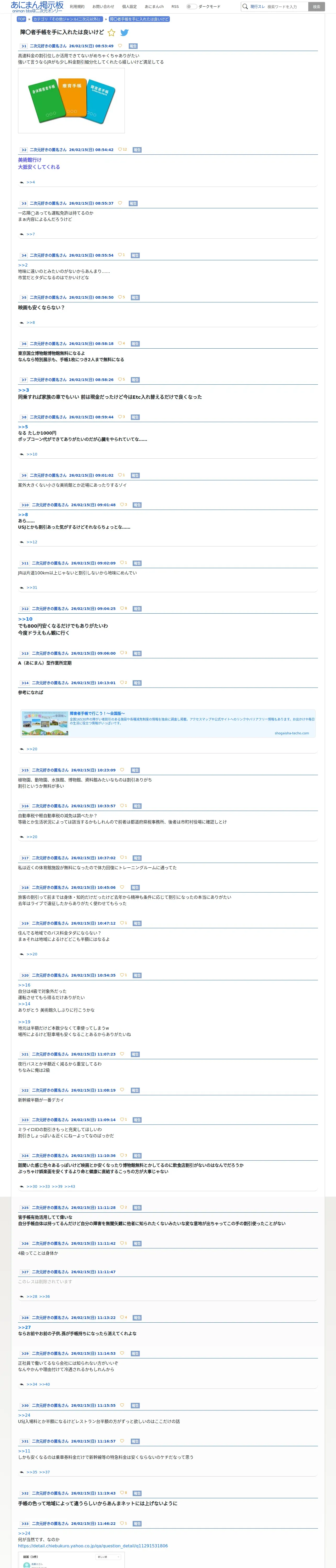The image size is (336, 1568).
Task: Click the >>43 reply link under post 24
Action: pos(70,1186)
